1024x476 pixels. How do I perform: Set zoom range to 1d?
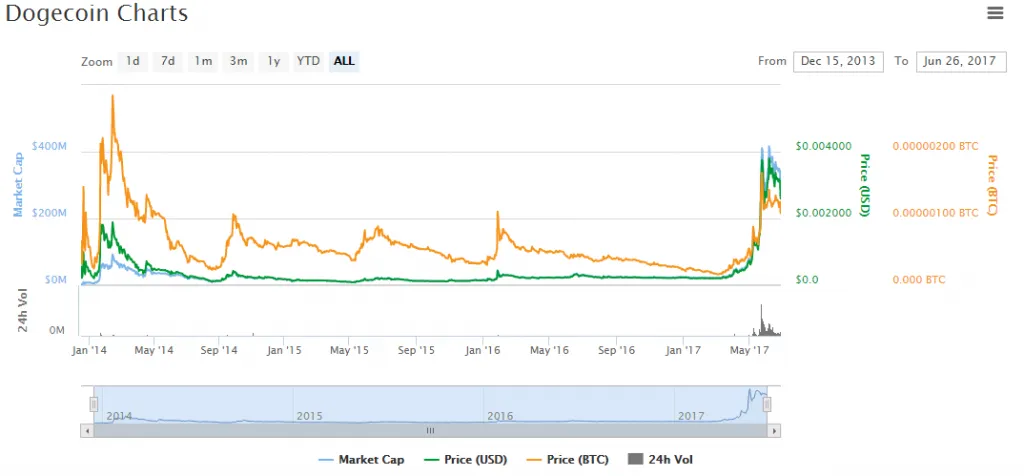(133, 61)
